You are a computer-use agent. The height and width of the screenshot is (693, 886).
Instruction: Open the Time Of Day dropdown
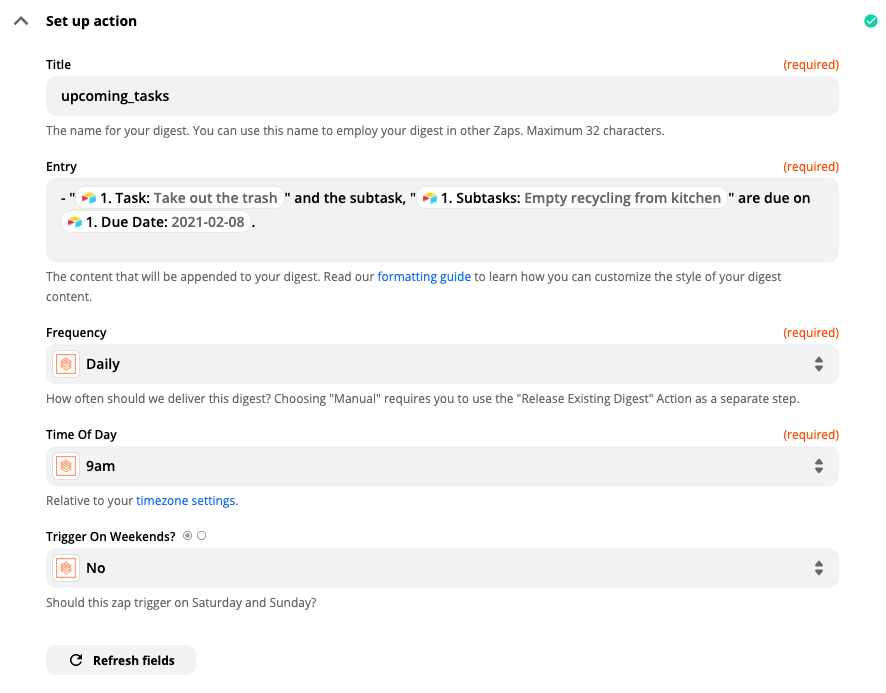[x=442, y=466]
